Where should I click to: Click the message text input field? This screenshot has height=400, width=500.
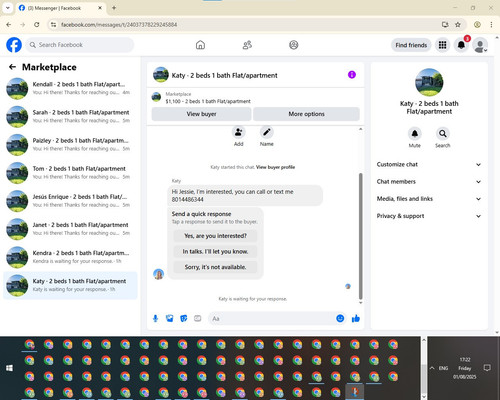coord(272,318)
